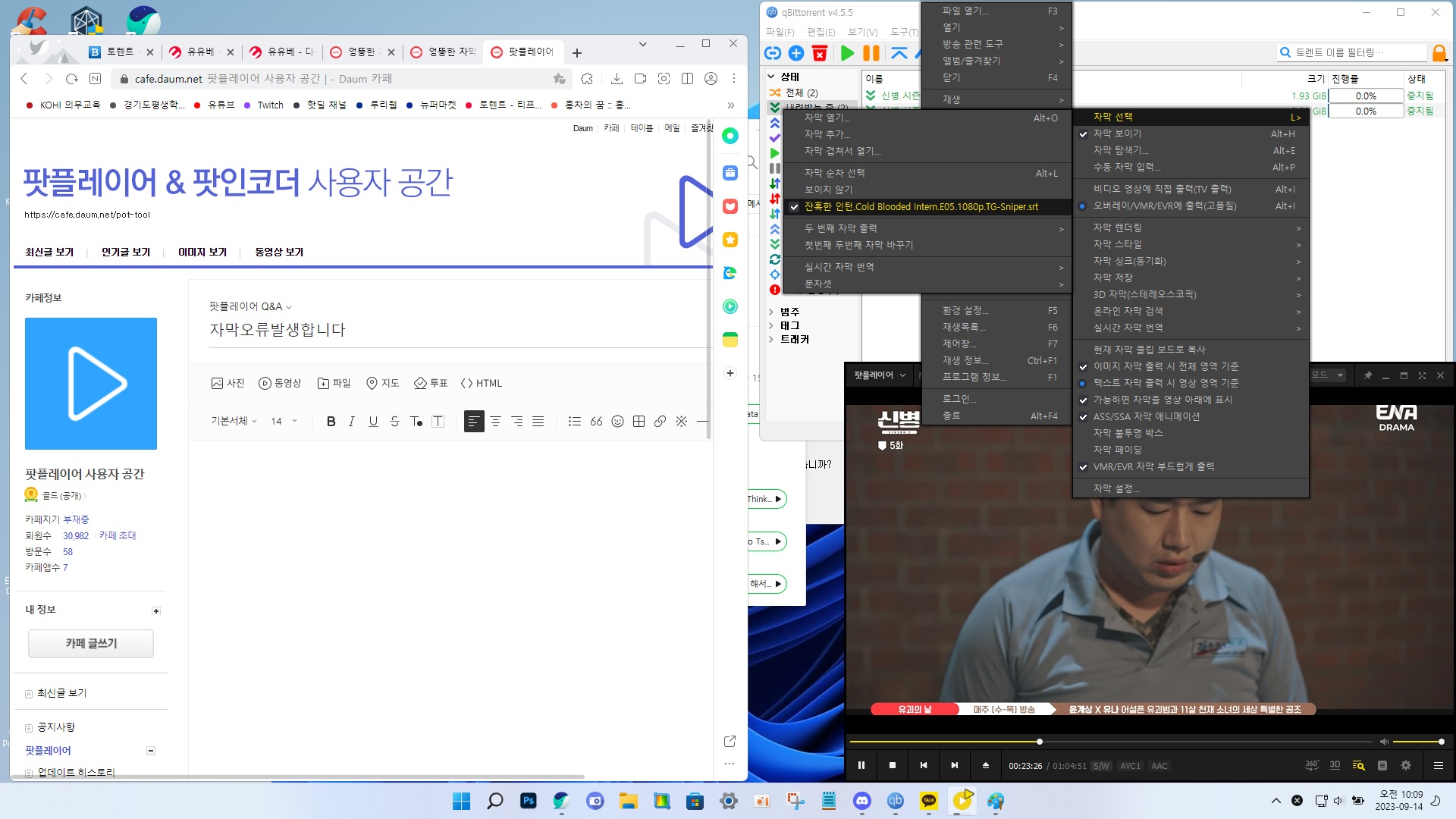Viewport: 1456px width, 819px height.
Task: Click the PotPlayer seek bar
Action: pos(1137,742)
